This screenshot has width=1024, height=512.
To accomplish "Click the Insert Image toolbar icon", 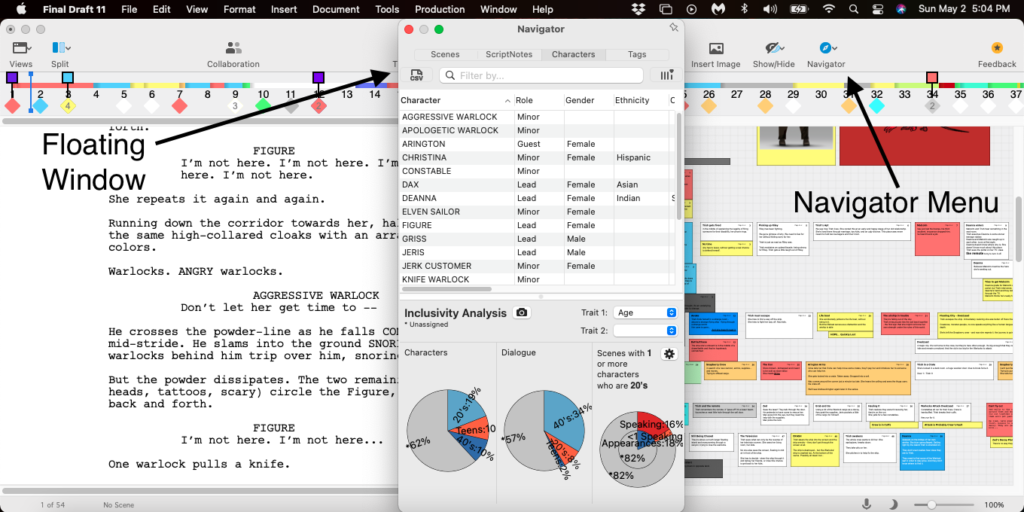I will 715,49.
